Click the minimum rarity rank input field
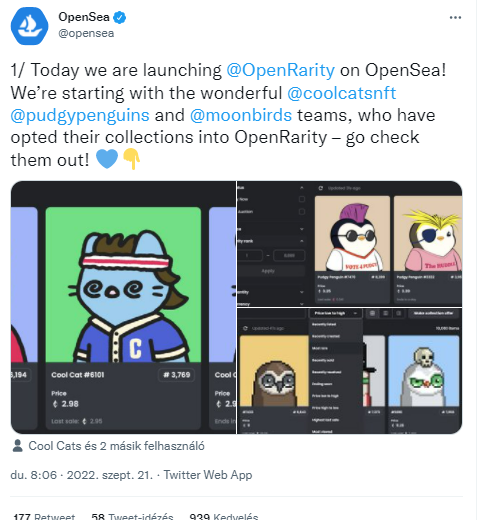Viewport: 484px width, 520px height. 250,256
